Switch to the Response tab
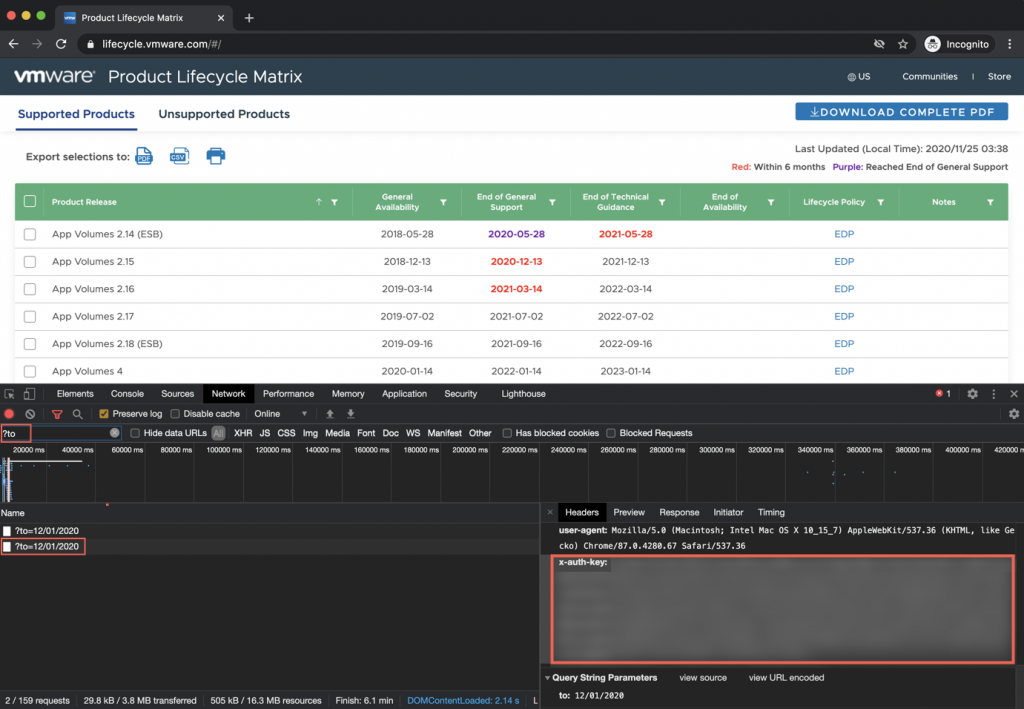The width and height of the screenshot is (1024, 709). click(x=679, y=512)
